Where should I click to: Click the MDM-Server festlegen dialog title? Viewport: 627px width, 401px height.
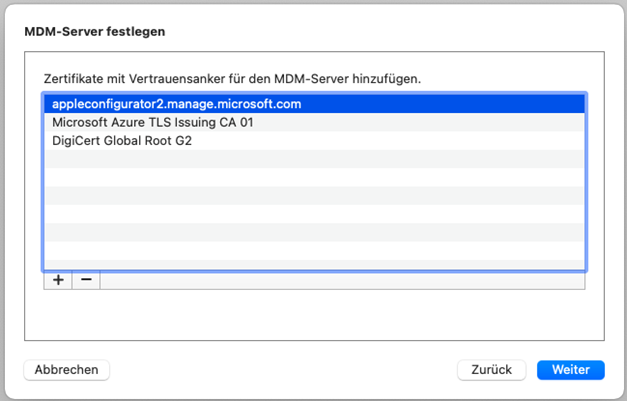(94, 31)
